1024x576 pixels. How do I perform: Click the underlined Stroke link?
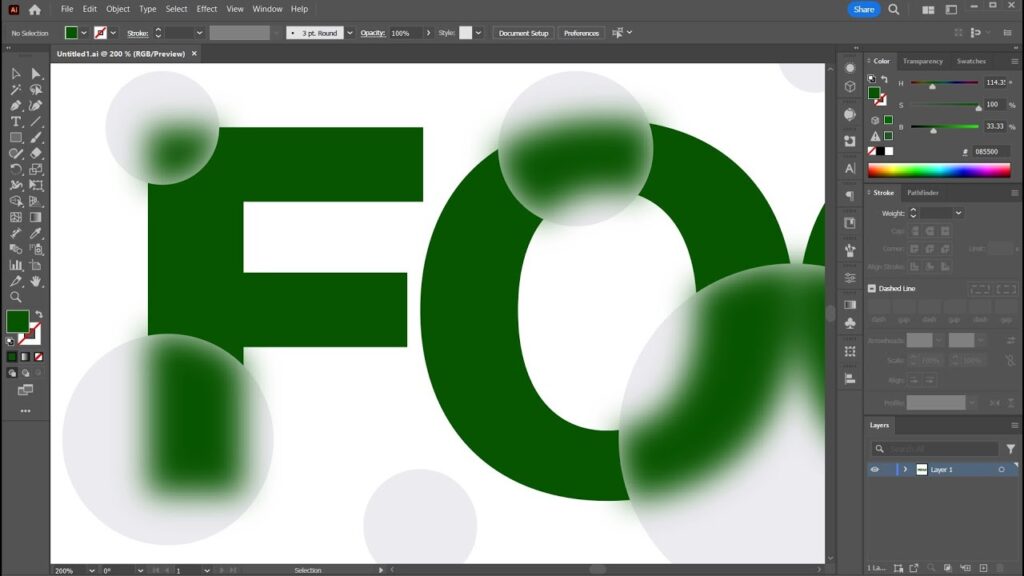pos(137,33)
